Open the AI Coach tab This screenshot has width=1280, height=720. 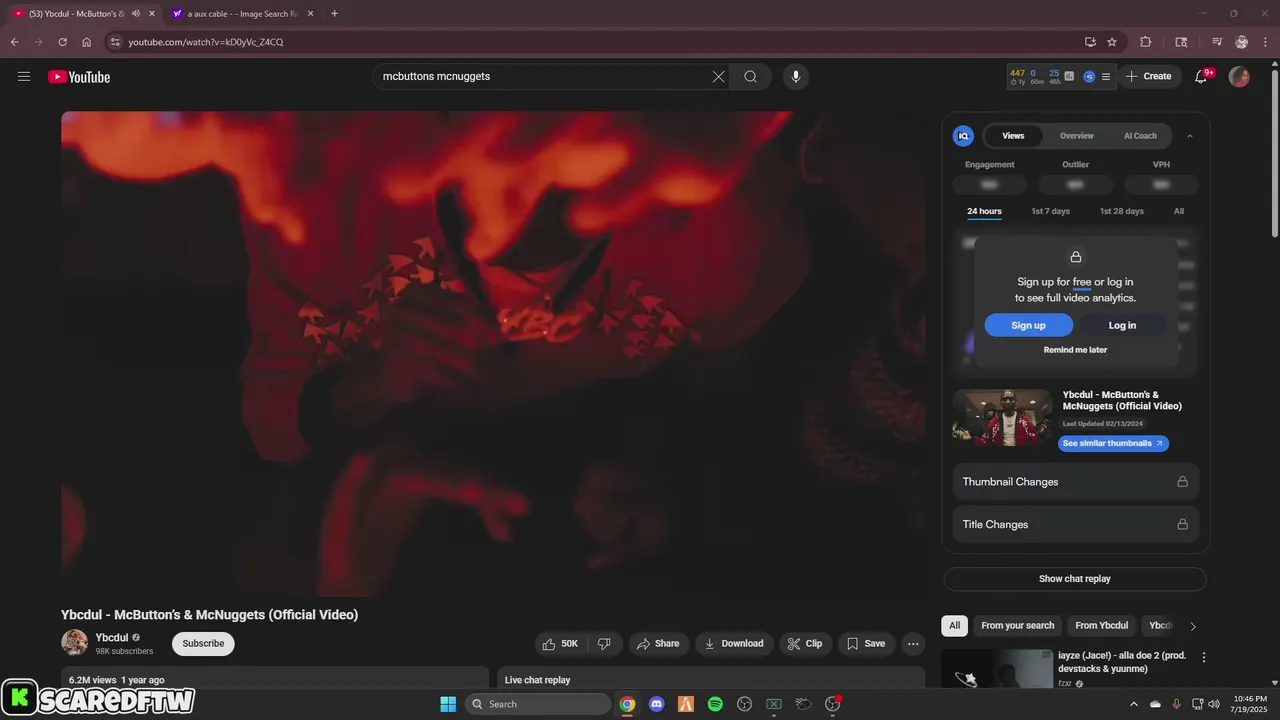coord(1140,136)
